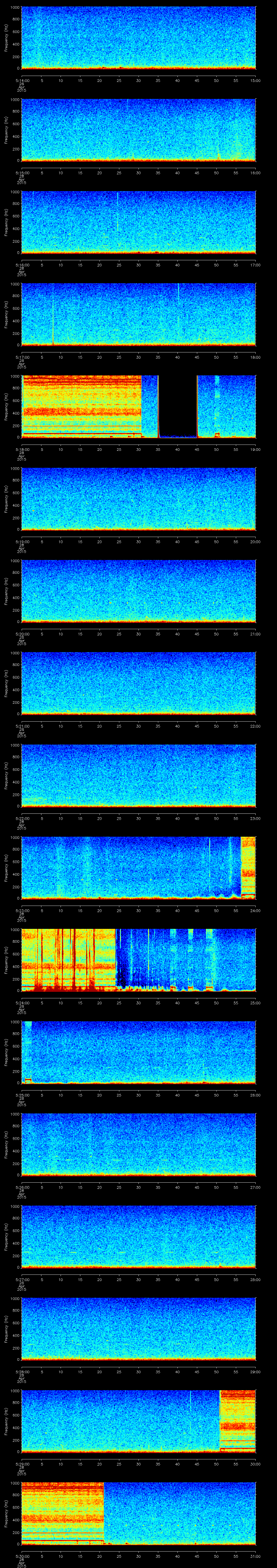
Task: Click the 23:00 end time label
Action: 256,818
